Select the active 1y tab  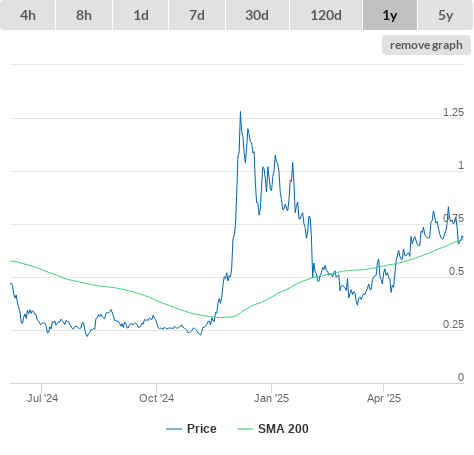390,15
